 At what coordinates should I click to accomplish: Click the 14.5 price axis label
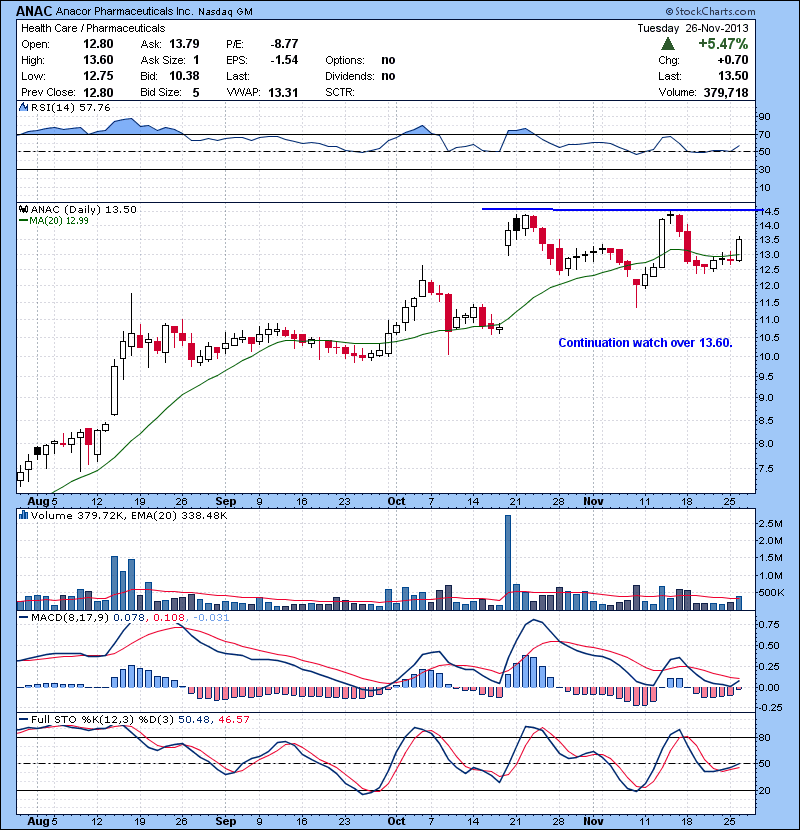point(770,211)
